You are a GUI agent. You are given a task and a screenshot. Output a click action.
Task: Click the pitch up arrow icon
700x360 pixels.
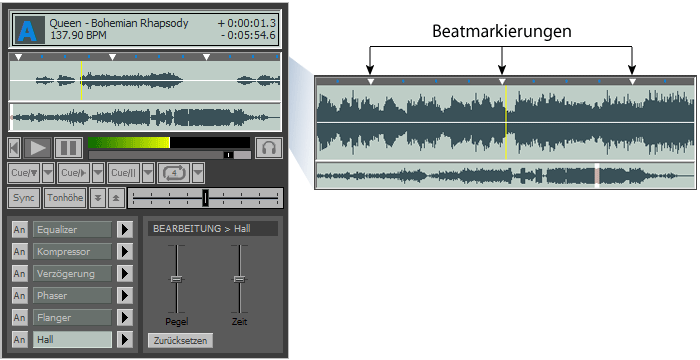(x=116, y=198)
